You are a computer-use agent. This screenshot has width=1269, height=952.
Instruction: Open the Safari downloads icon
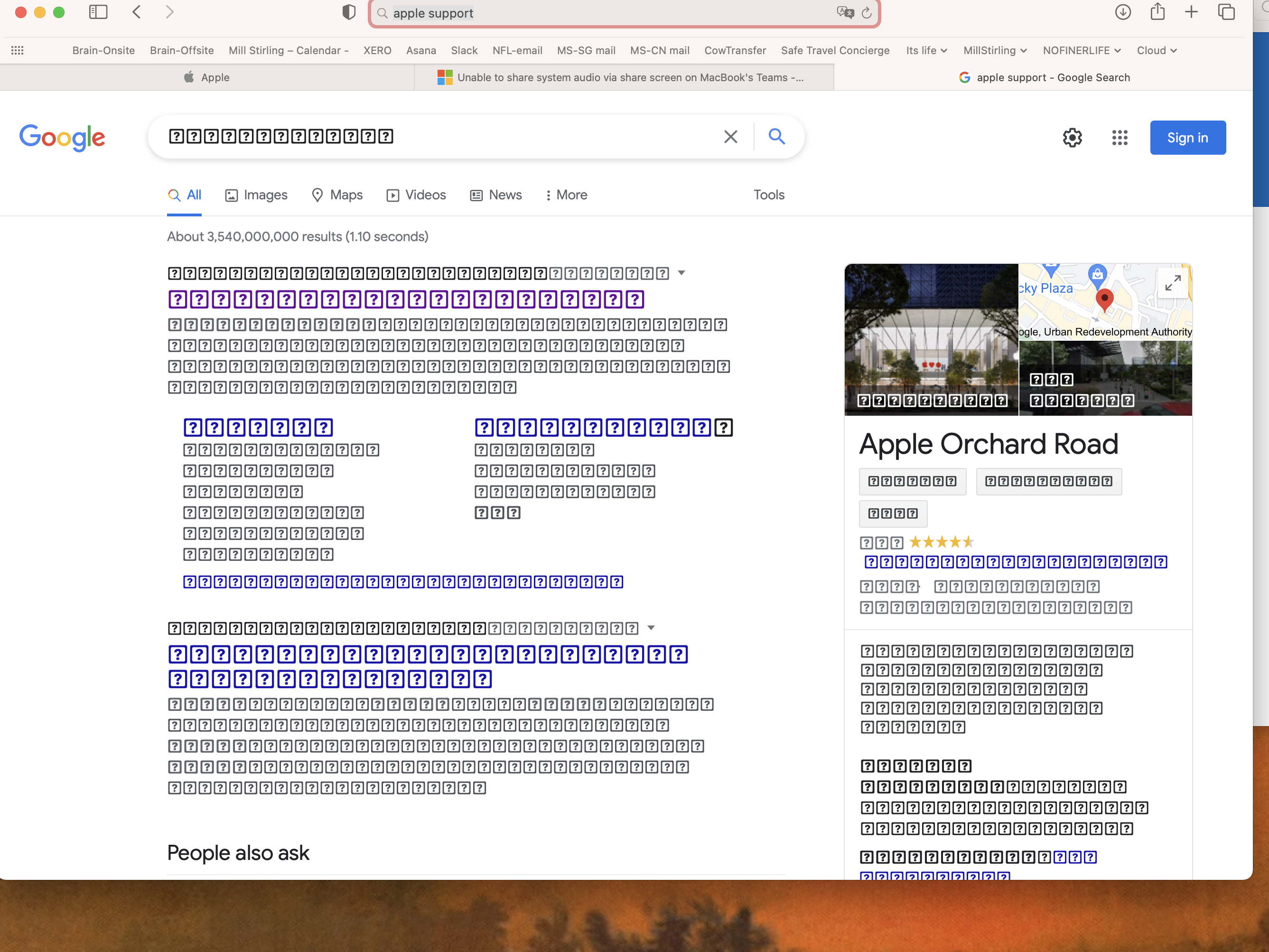1123,12
